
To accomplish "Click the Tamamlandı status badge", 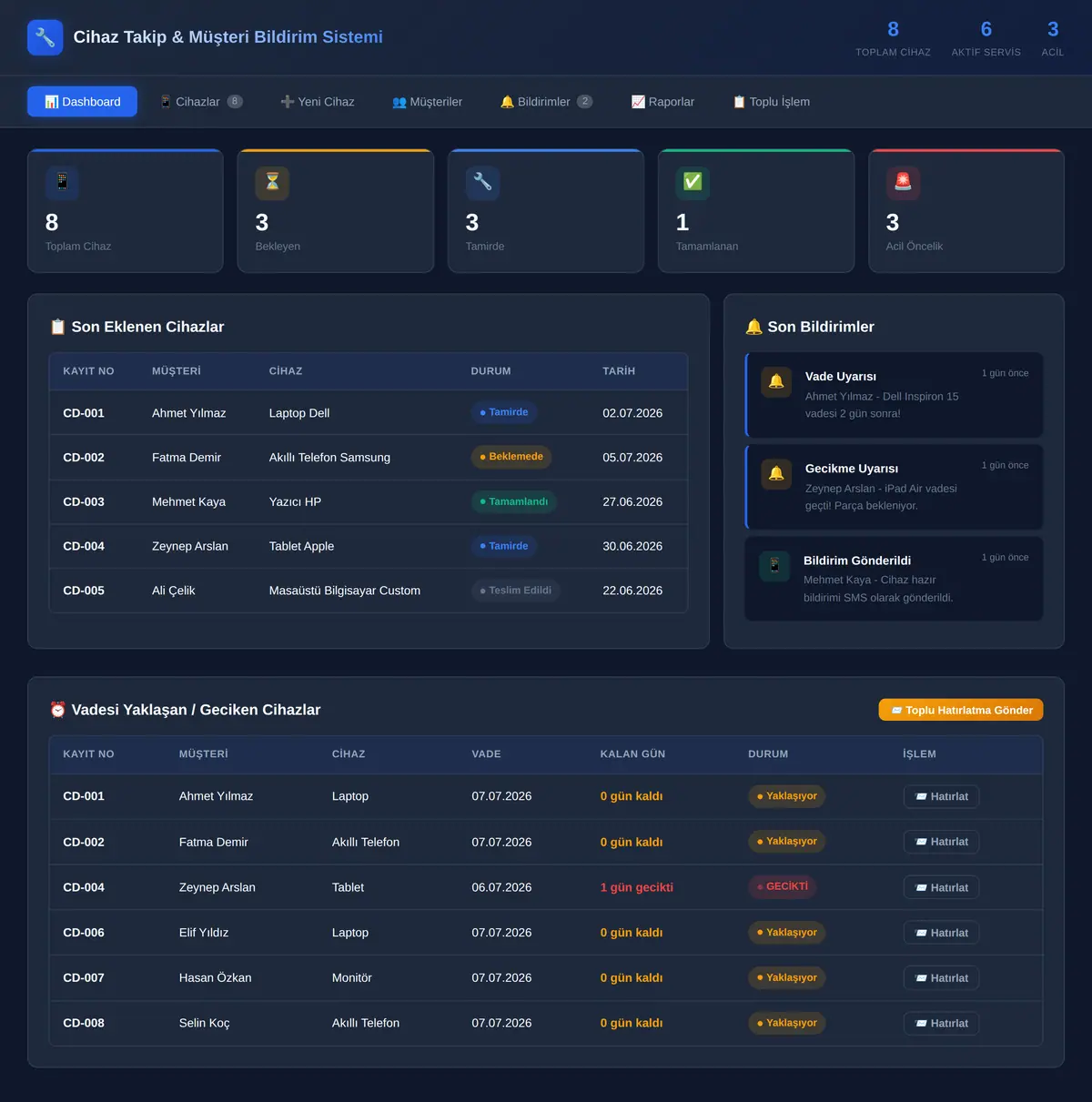I will (x=514, y=501).
